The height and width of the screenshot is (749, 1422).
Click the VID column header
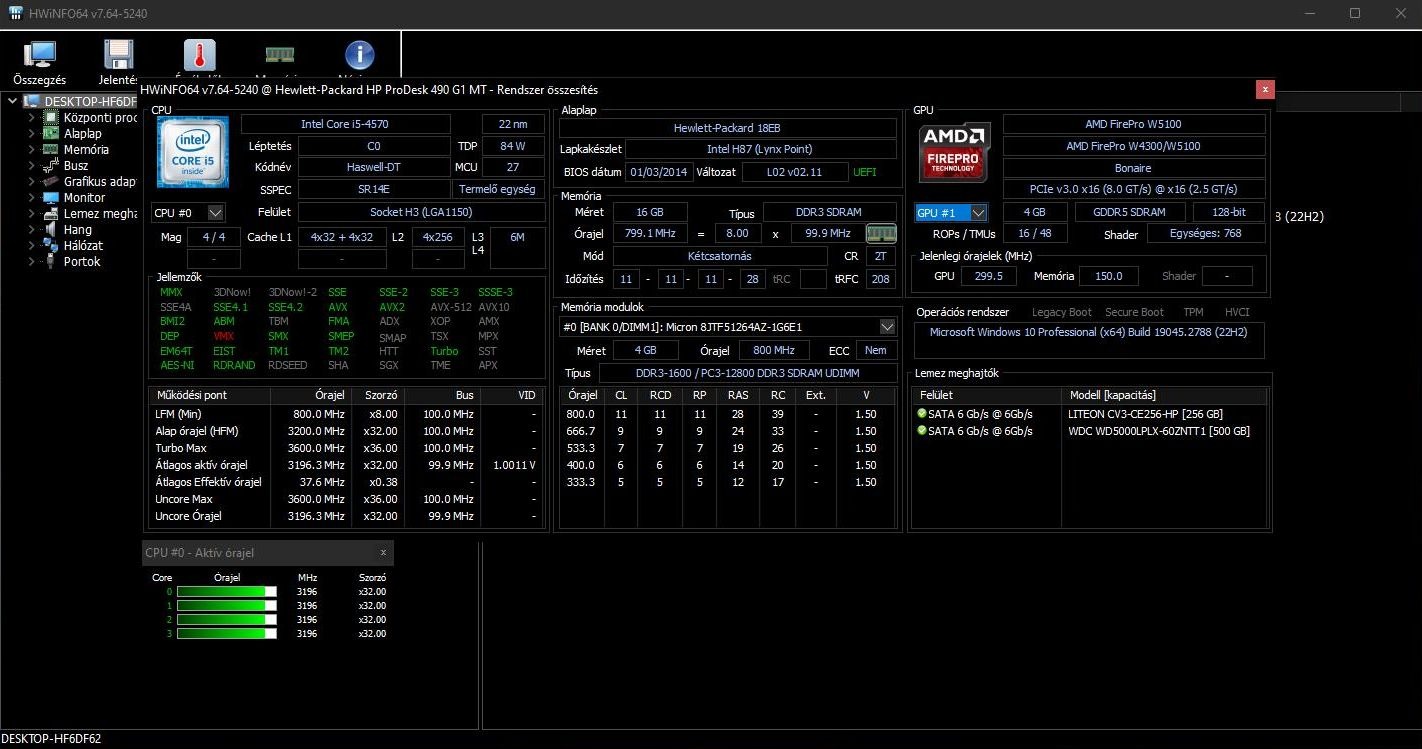(514, 395)
